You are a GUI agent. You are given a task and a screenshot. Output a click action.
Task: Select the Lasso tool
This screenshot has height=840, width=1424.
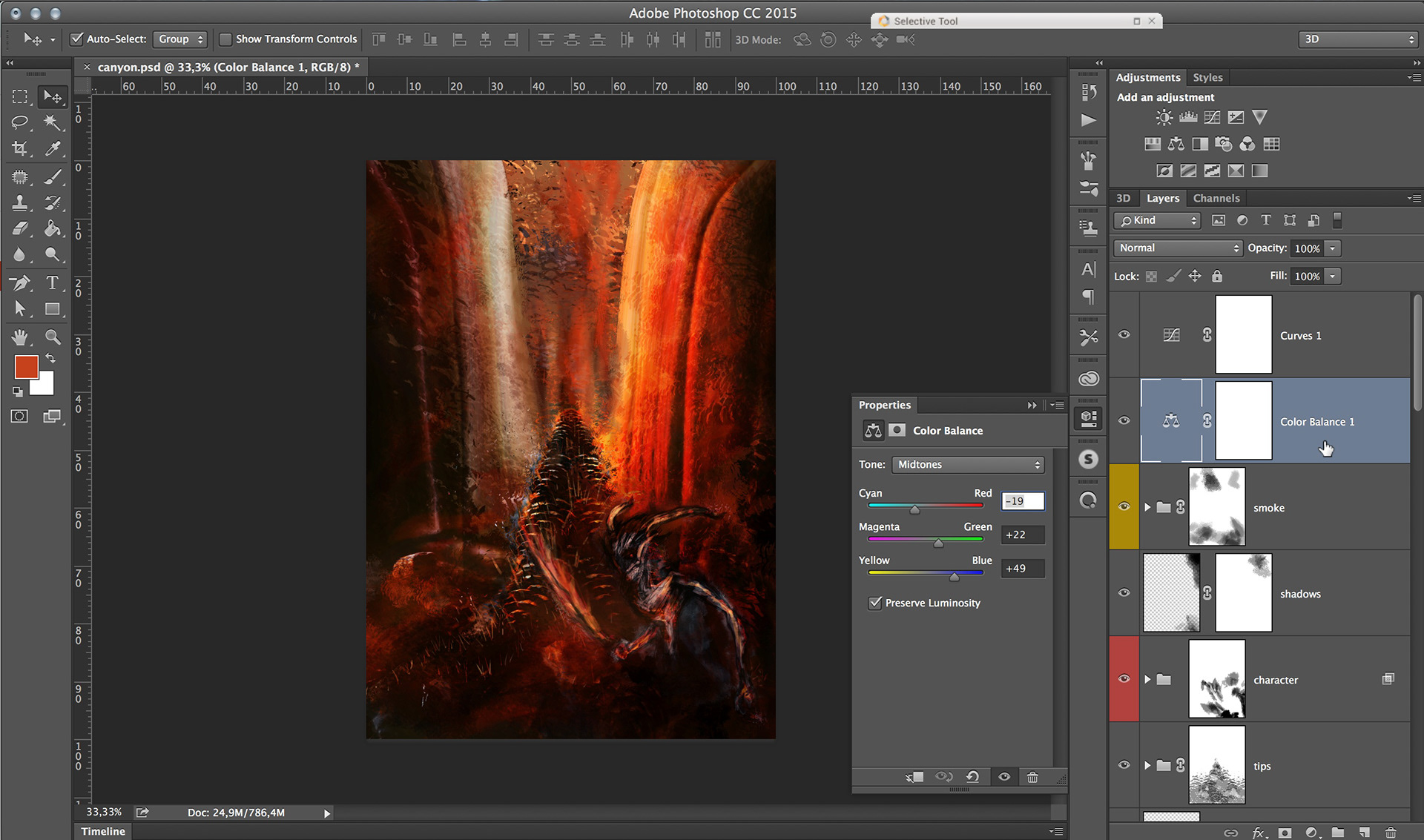click(x=20, y=122)
